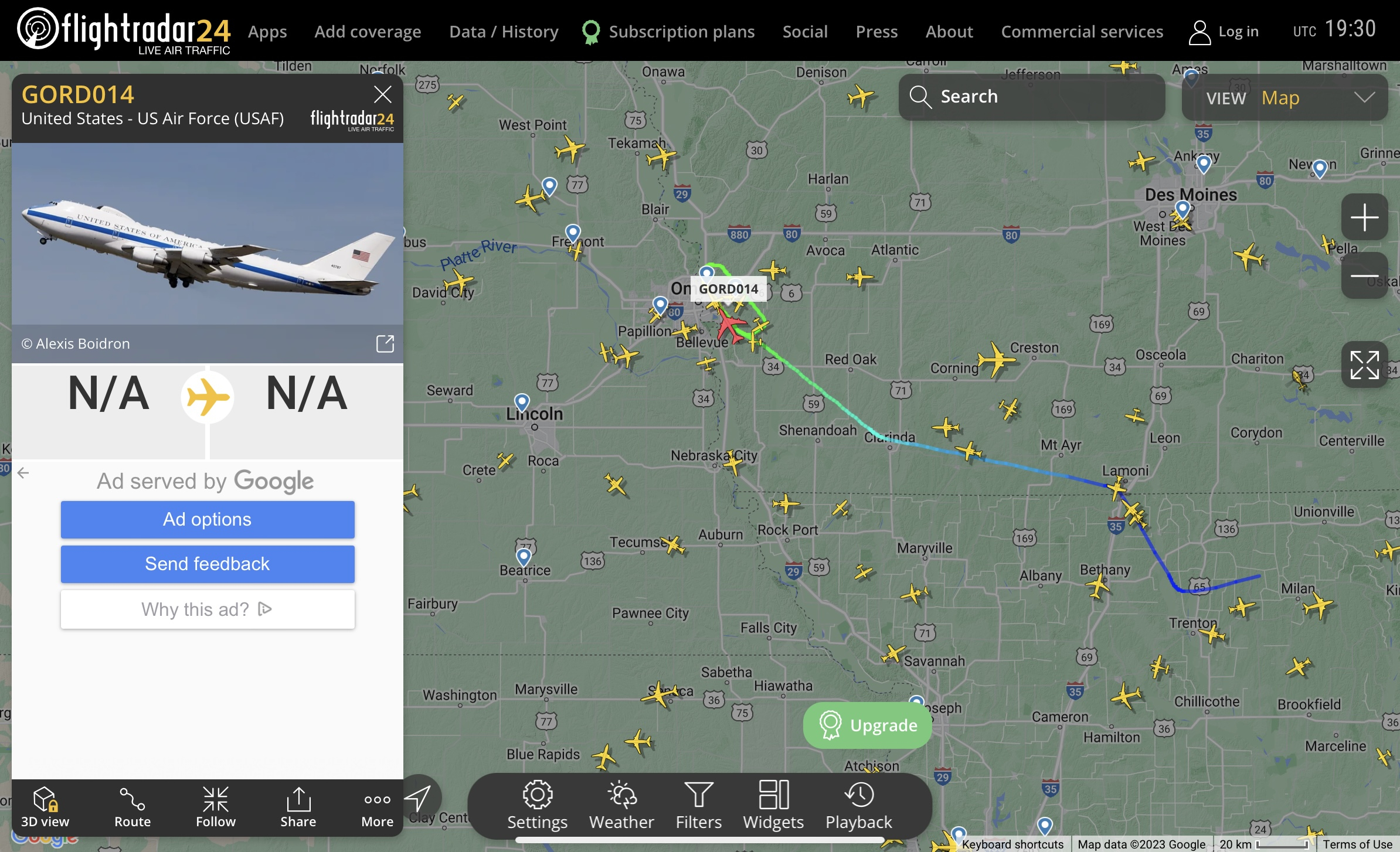
Task: Click the green Upgrade button
Action: click(868, 725)
